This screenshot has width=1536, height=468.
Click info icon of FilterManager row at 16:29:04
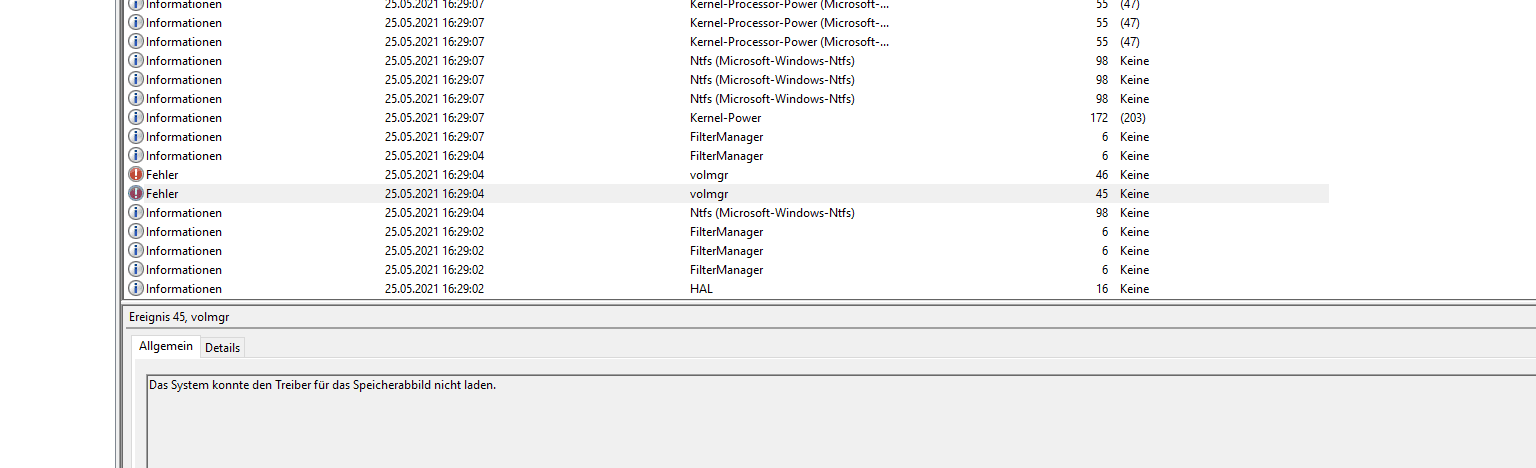tap(136, 156)
